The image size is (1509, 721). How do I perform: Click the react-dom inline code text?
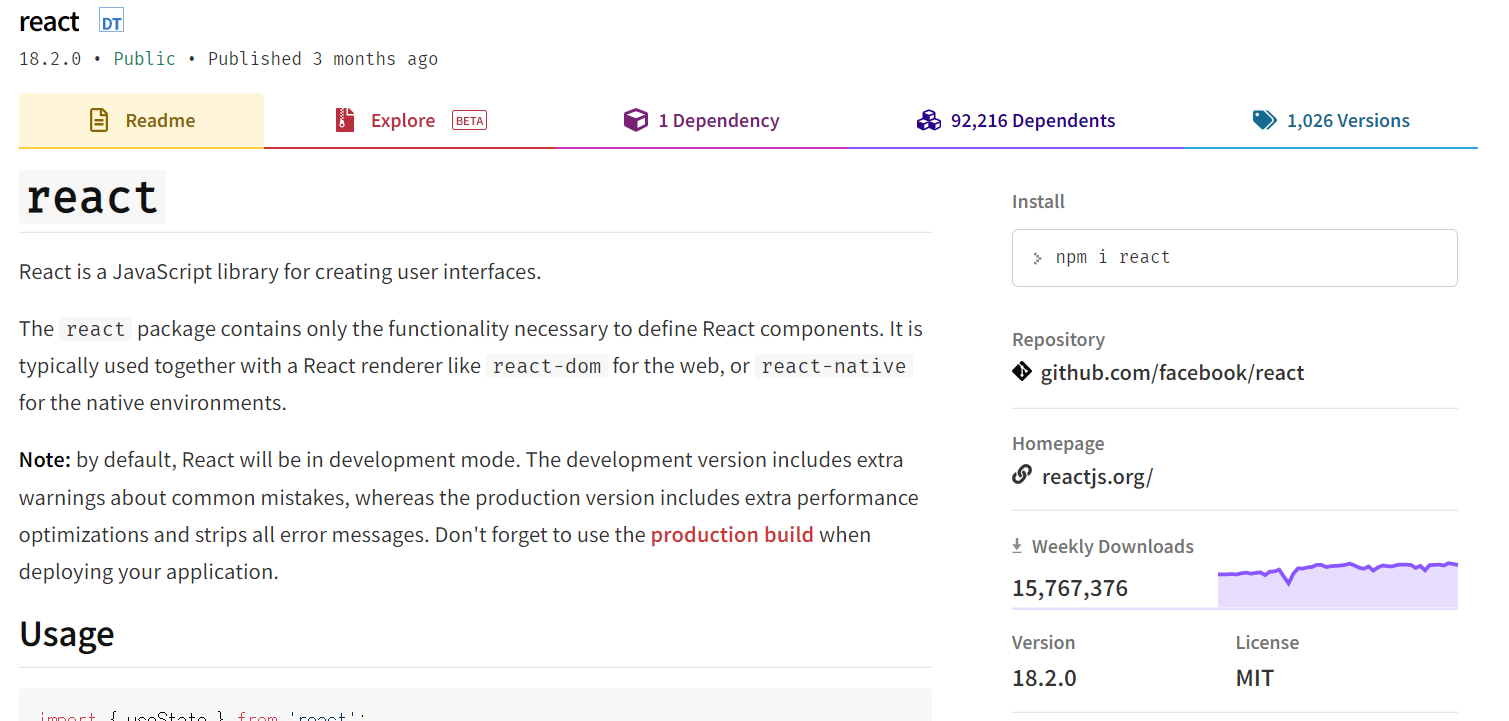(547, 366)
